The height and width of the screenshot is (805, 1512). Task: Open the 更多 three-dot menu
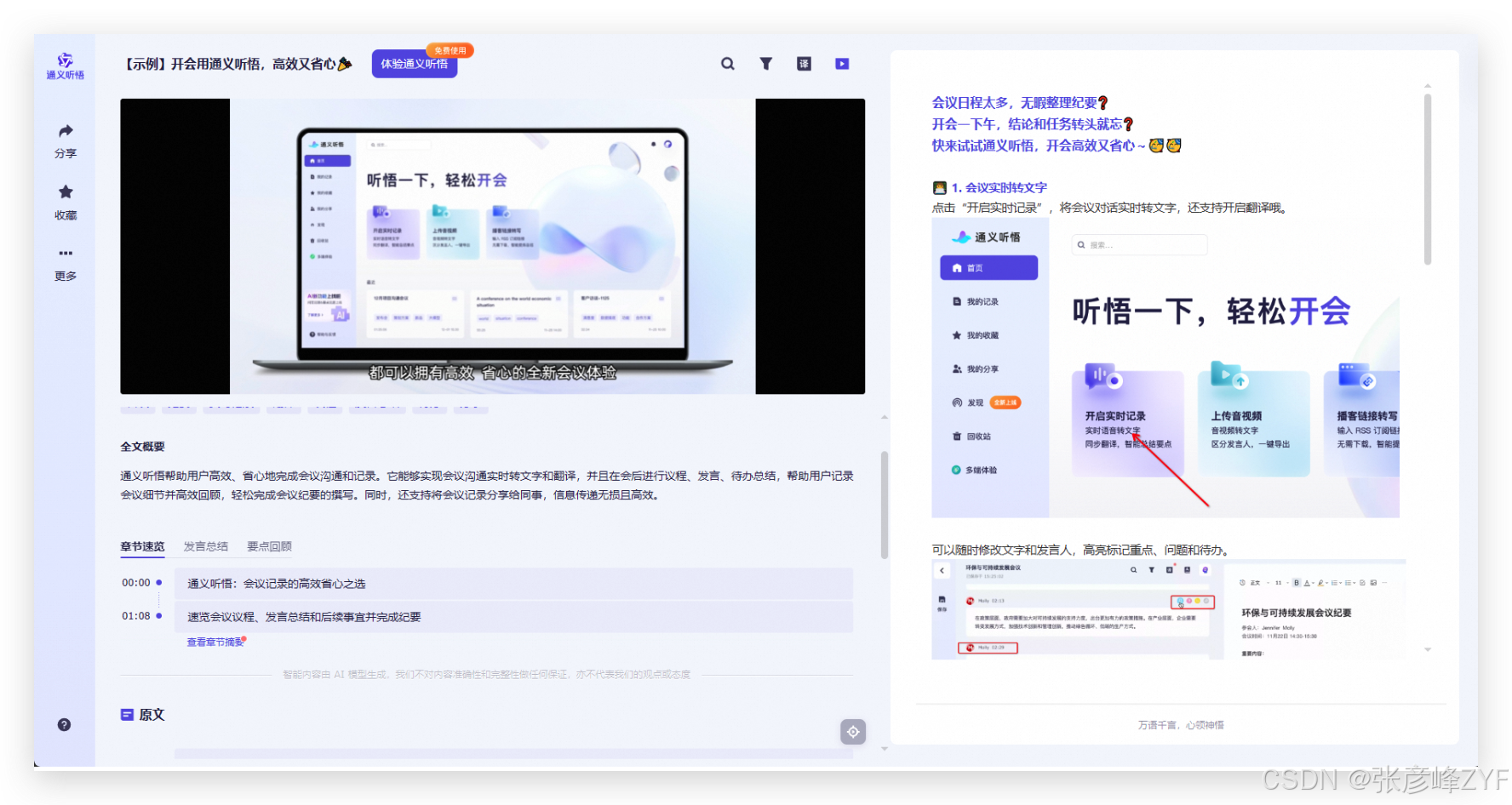coord(66,264)
